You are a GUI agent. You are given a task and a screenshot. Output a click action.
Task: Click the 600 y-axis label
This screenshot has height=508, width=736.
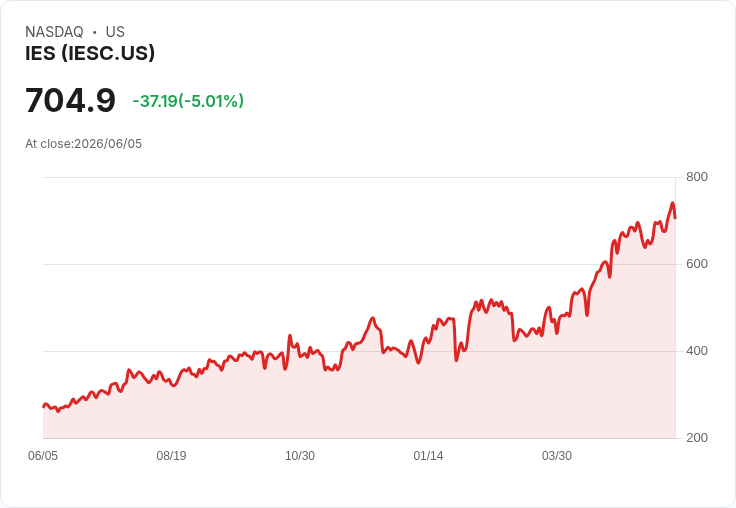coord(697,264)
